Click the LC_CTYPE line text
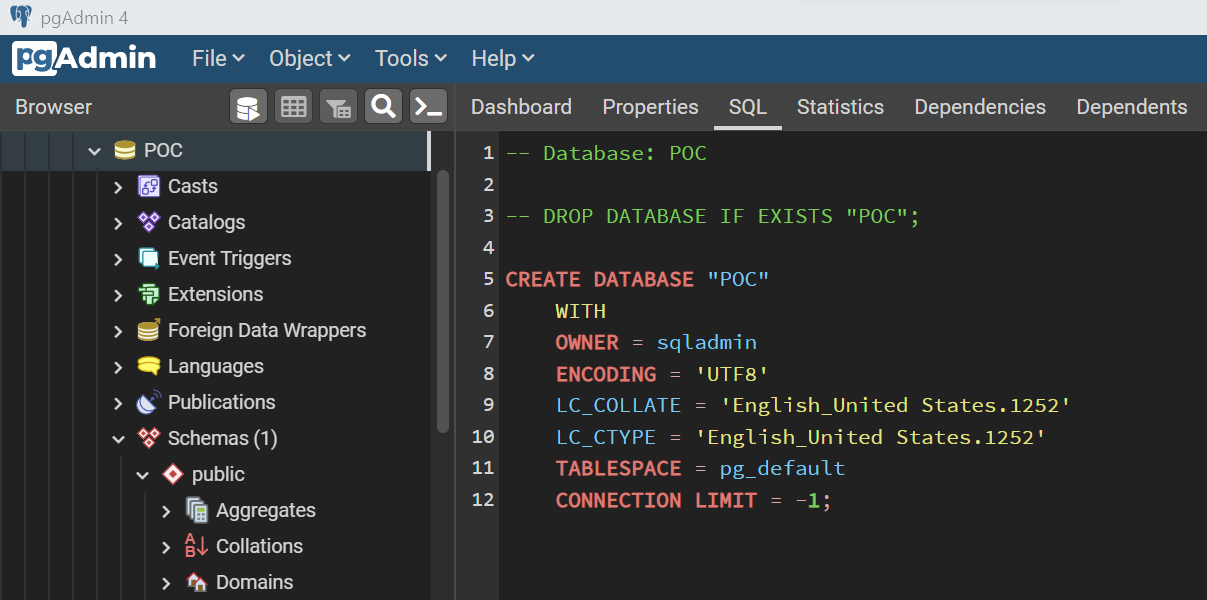 click(801, 437)
